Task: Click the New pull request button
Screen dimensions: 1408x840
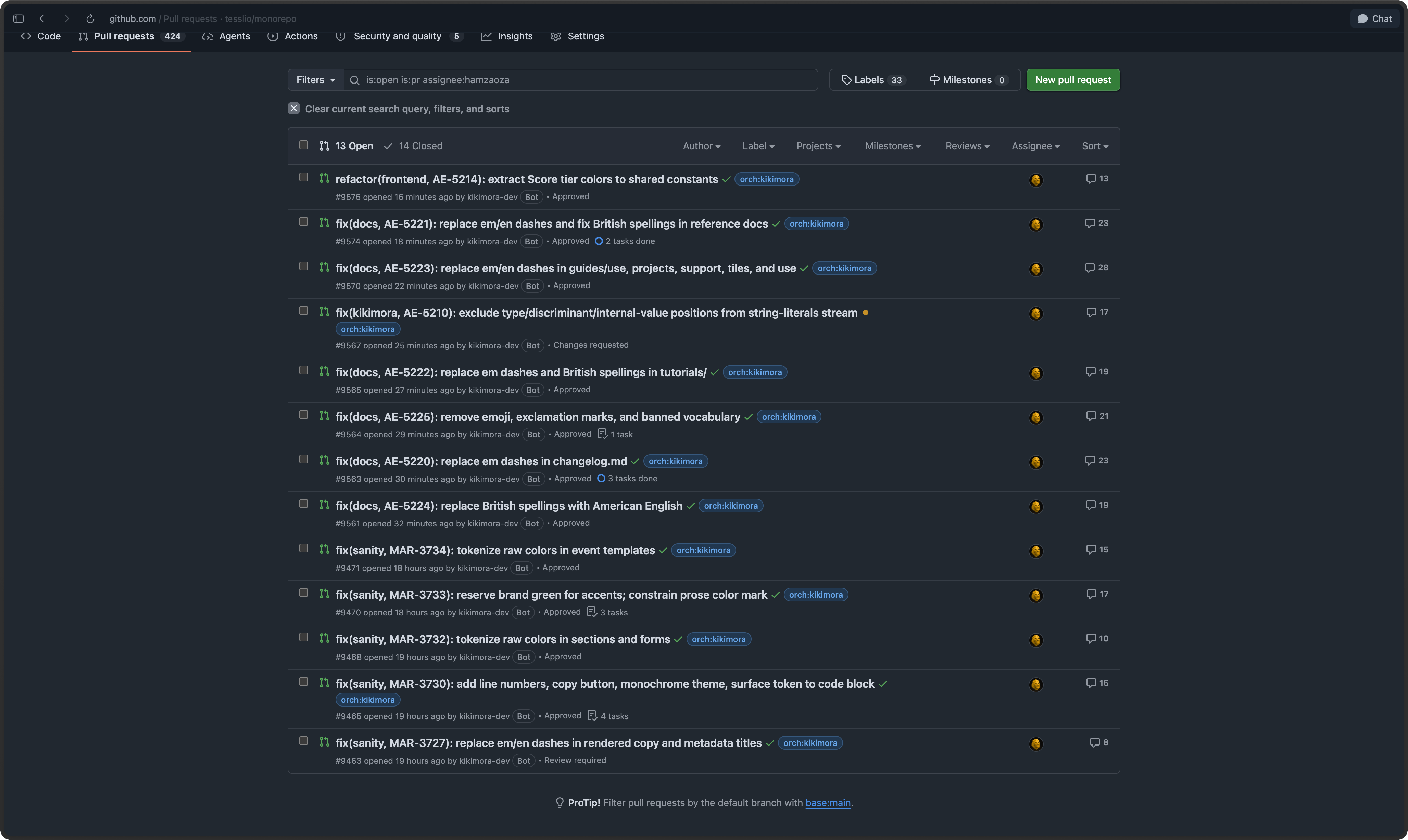Action: click(x=1073, y=80)
